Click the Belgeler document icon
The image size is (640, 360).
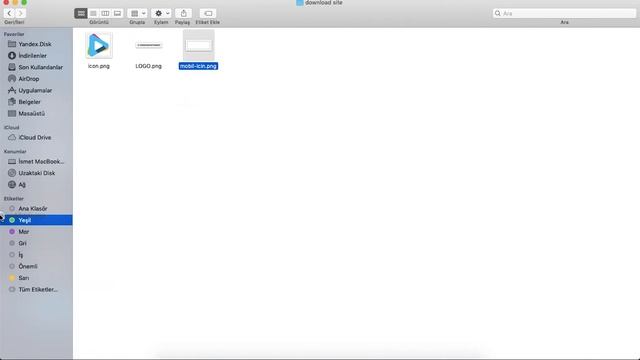pyautogui.click(x=12, y=102)
